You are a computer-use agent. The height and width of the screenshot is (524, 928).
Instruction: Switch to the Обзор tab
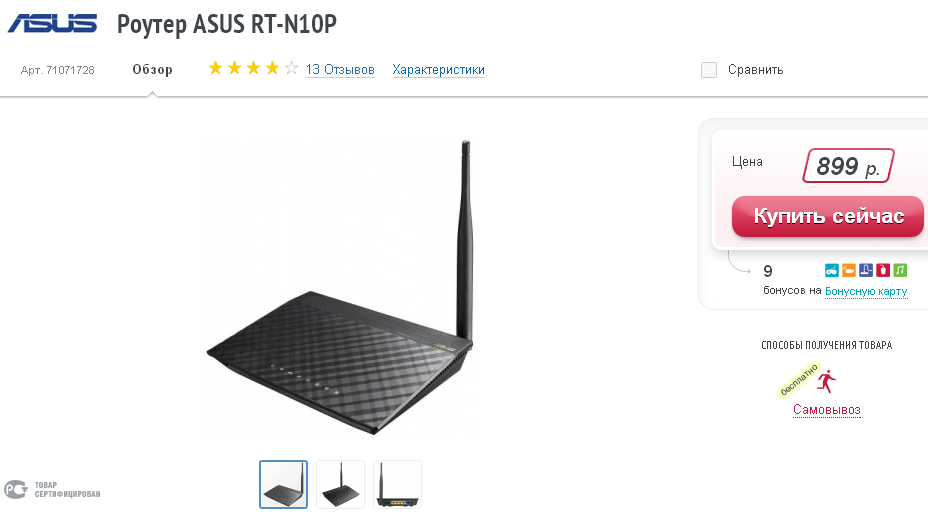(x=152, y=70)
